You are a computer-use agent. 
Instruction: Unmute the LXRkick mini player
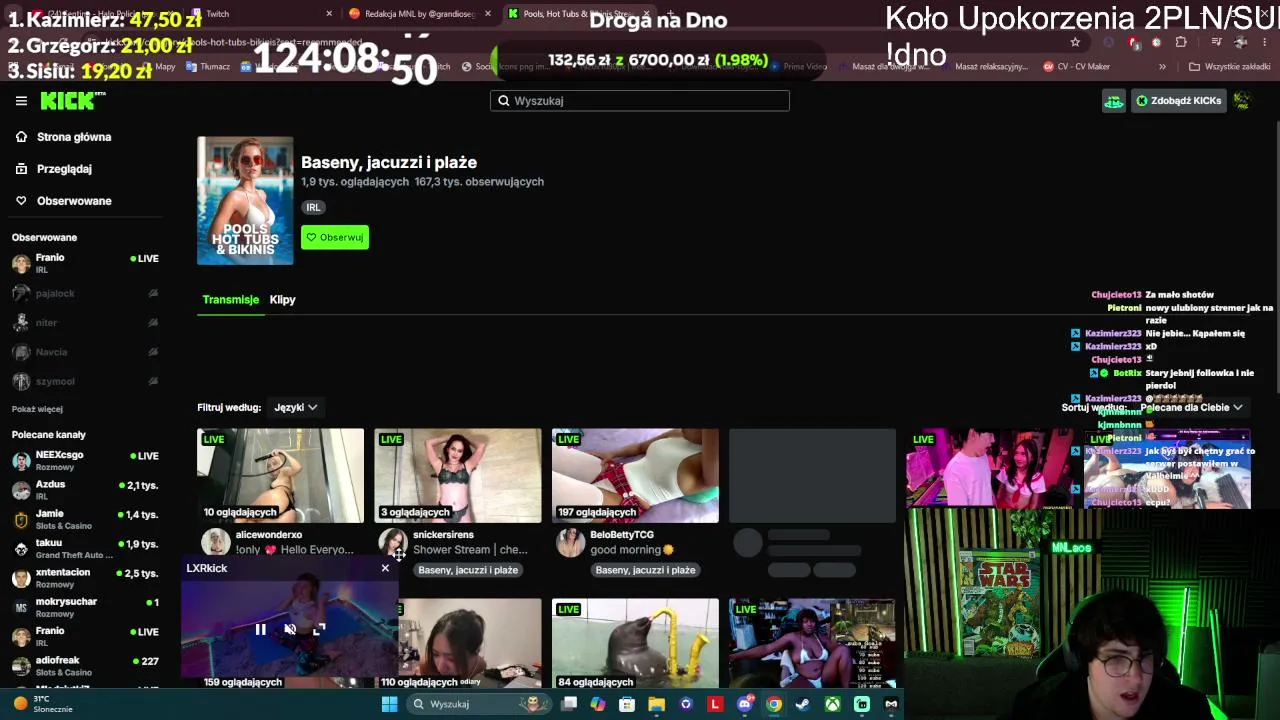pos(289,629)
